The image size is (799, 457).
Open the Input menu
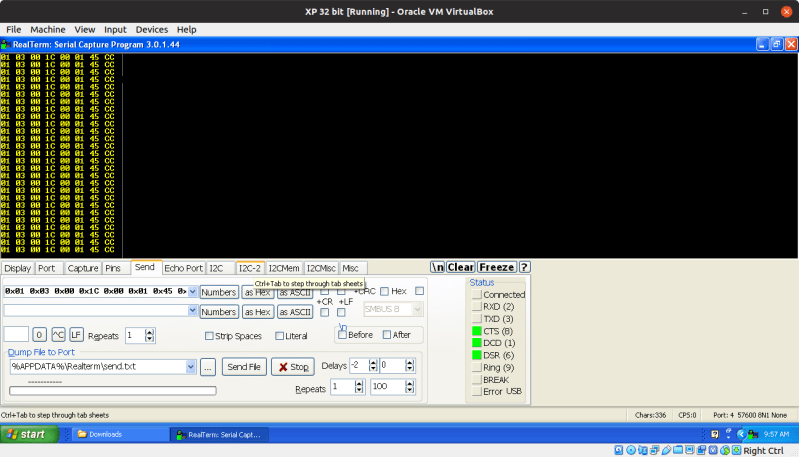coord(115,30)
